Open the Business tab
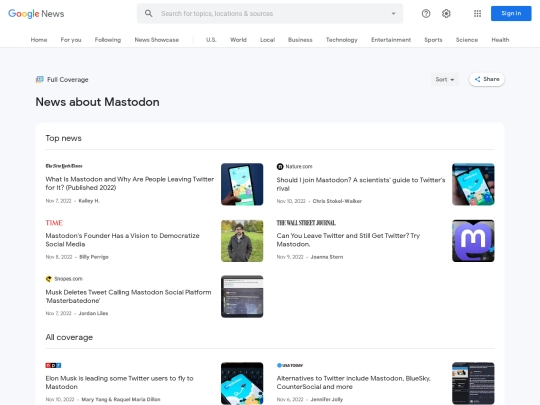The width and height of the screenshot is (540, 405). tap(300, 40)
